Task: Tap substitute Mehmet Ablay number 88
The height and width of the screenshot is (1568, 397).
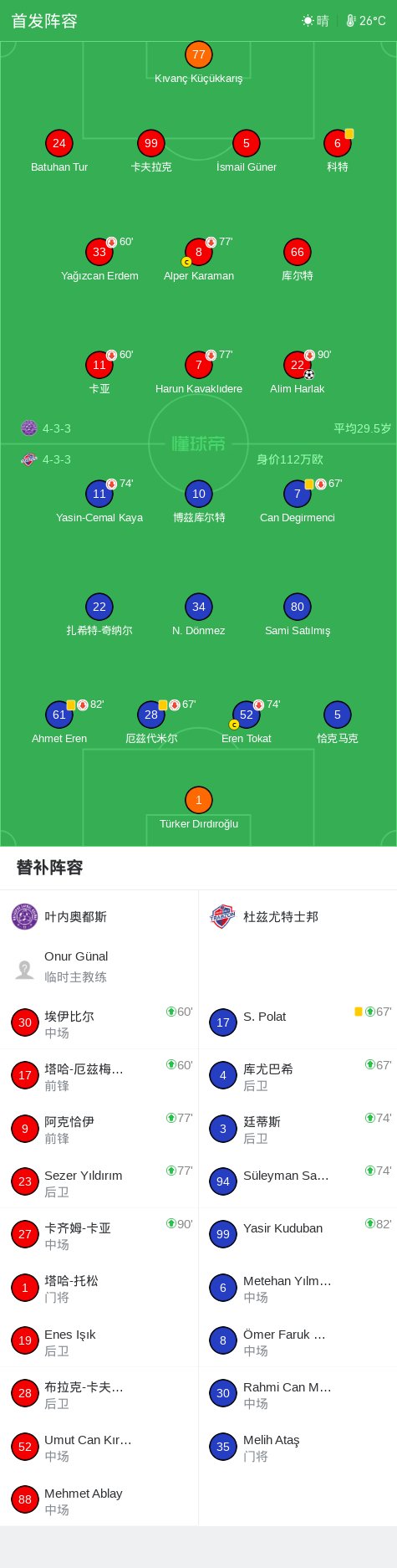Action: click(x=99, y=1499)
